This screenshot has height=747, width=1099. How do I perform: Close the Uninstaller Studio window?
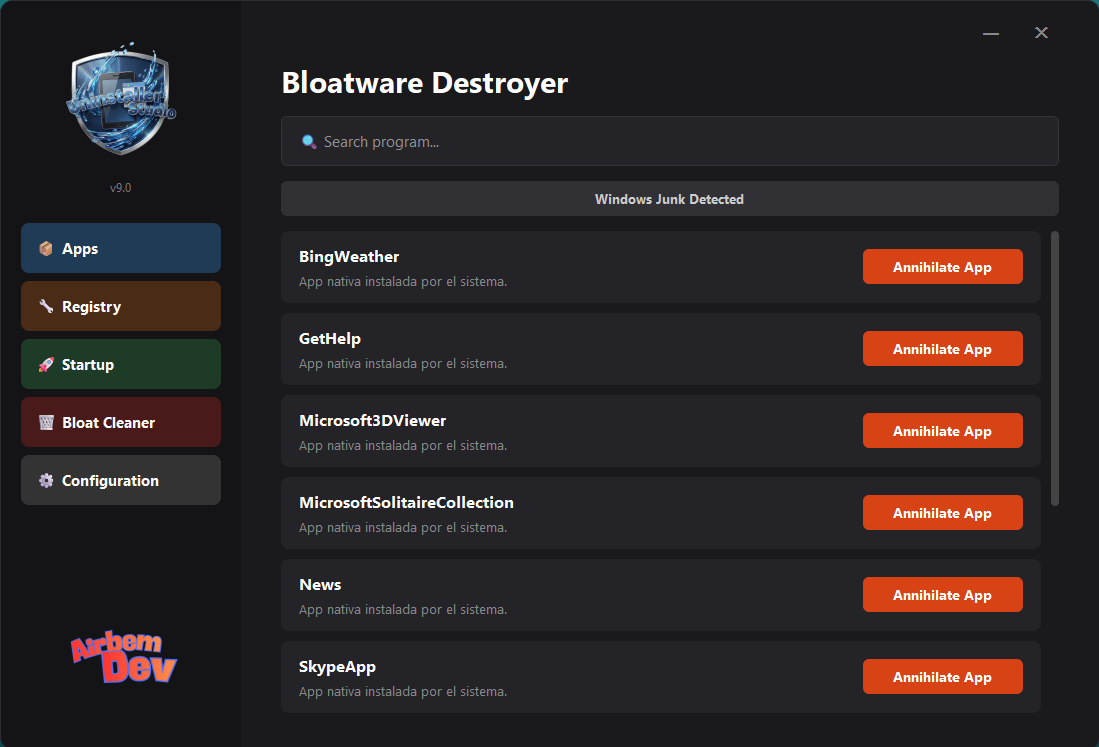1042,33
